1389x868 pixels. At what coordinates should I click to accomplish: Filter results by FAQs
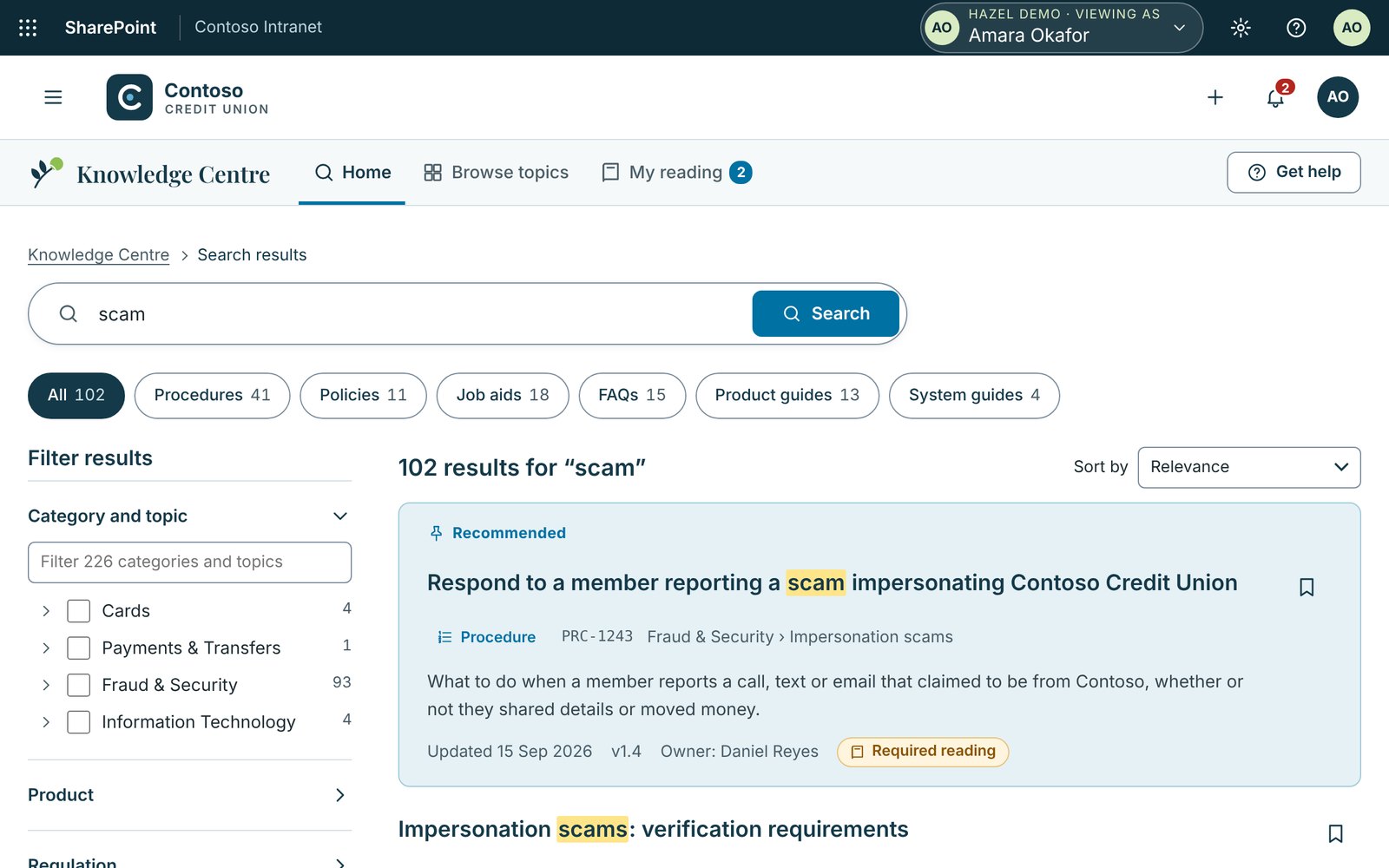(632, 396)
